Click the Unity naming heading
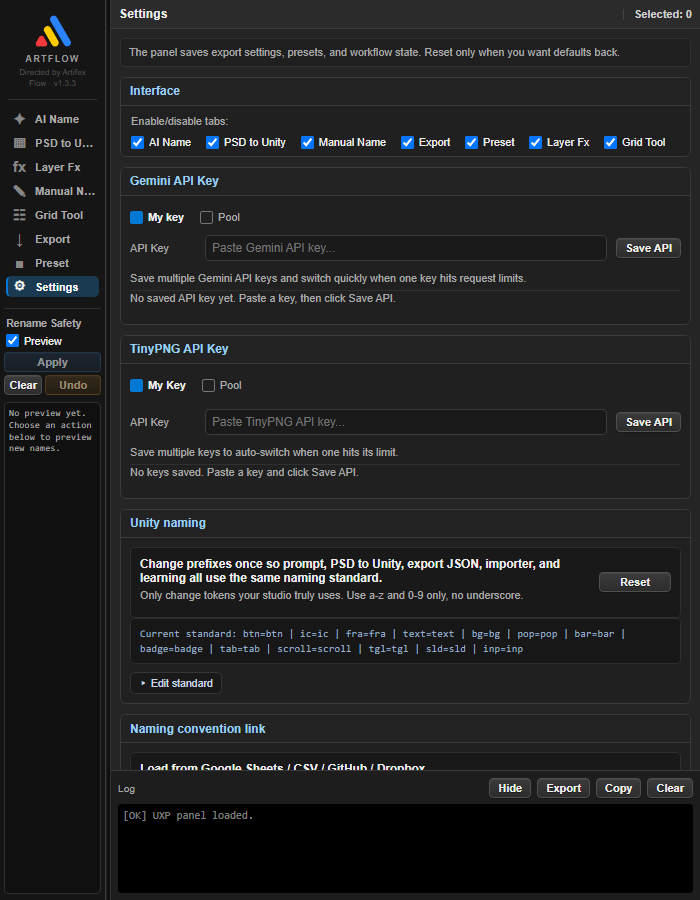700x900 pixels. 168,523
